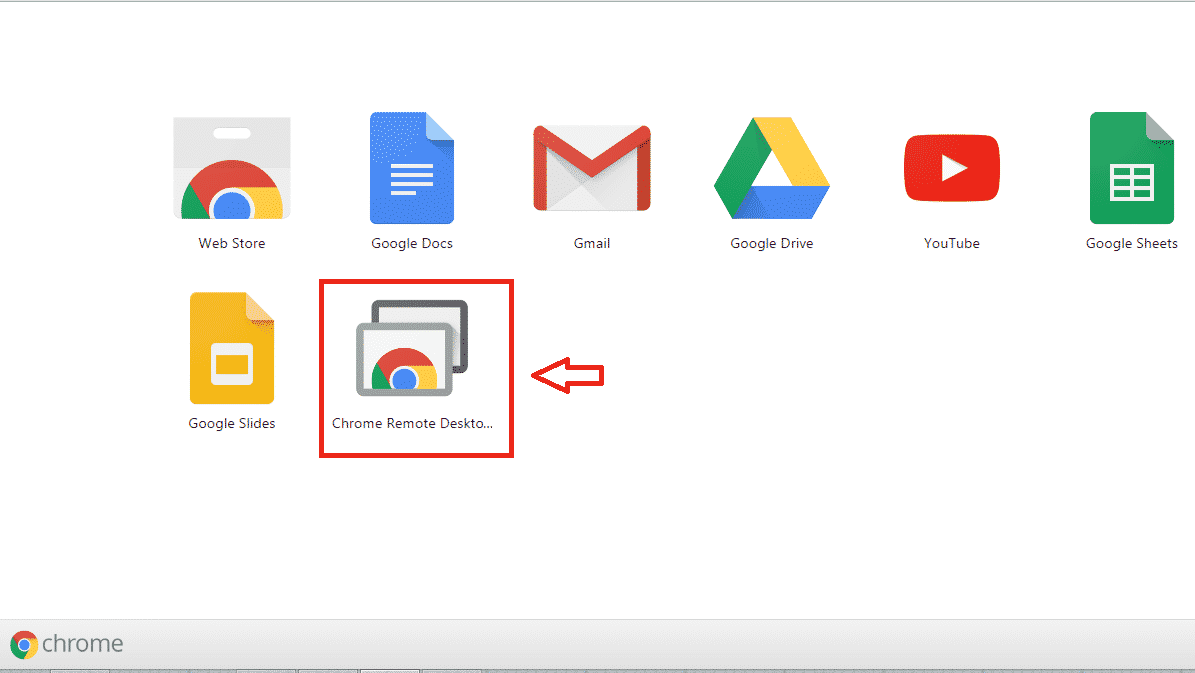Click the "YouTube" label text
The height and width of the screenshot is (673, 1195).
pyautogui.click(x=952, y=243)
